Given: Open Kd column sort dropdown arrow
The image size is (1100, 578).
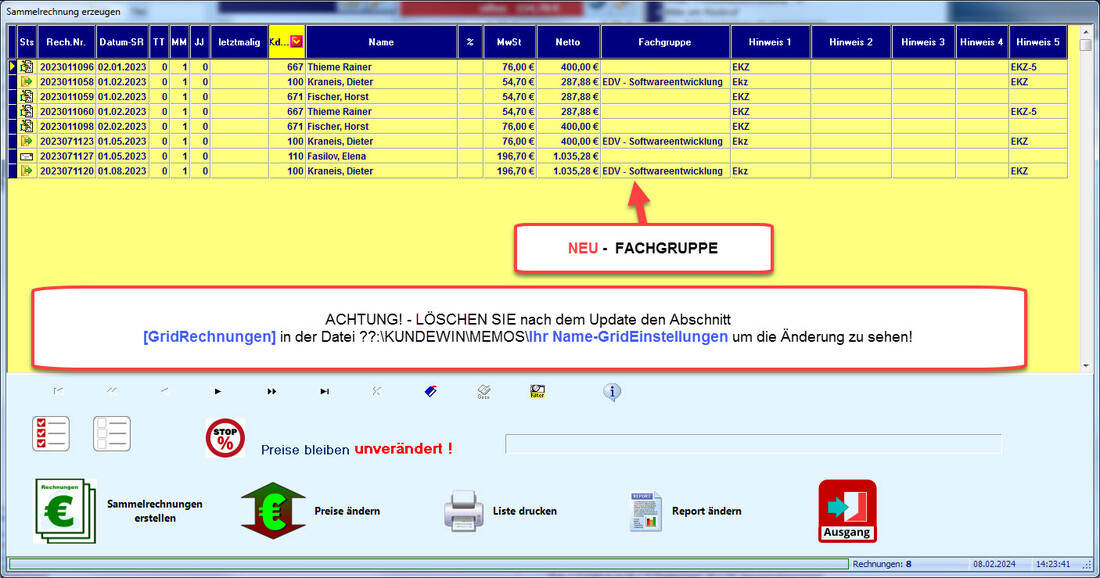Looking at the screenshot, I should click(297, 42).
